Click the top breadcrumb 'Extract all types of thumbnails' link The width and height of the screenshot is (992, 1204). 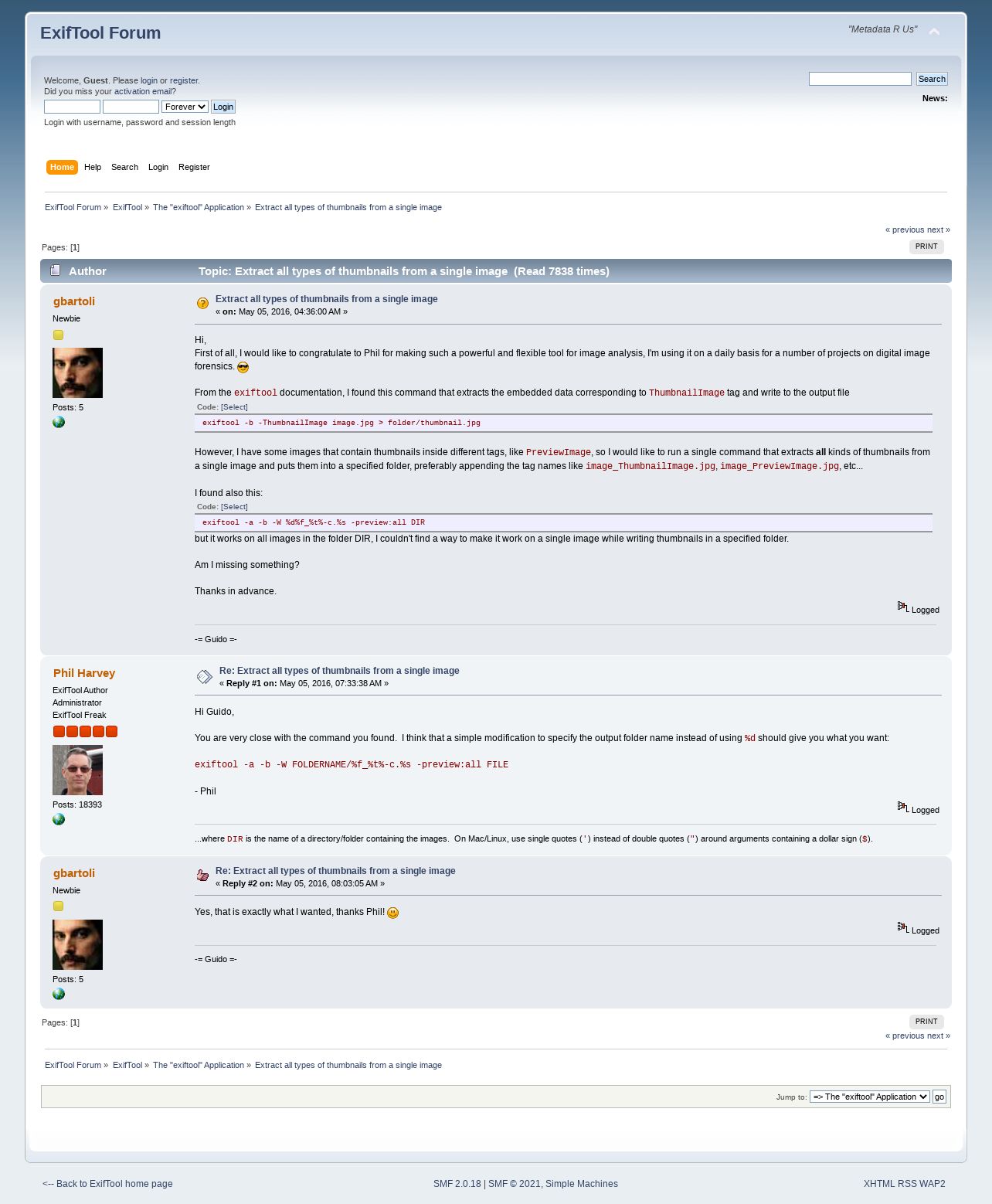pyautogui.click(x=348, y=207)
